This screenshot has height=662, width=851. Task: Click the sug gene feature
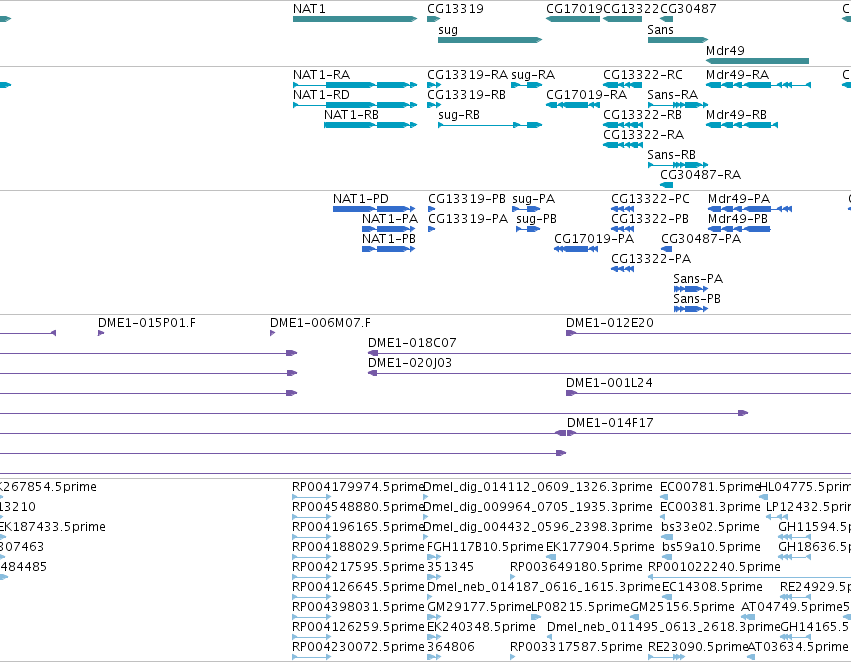[490, 40]
